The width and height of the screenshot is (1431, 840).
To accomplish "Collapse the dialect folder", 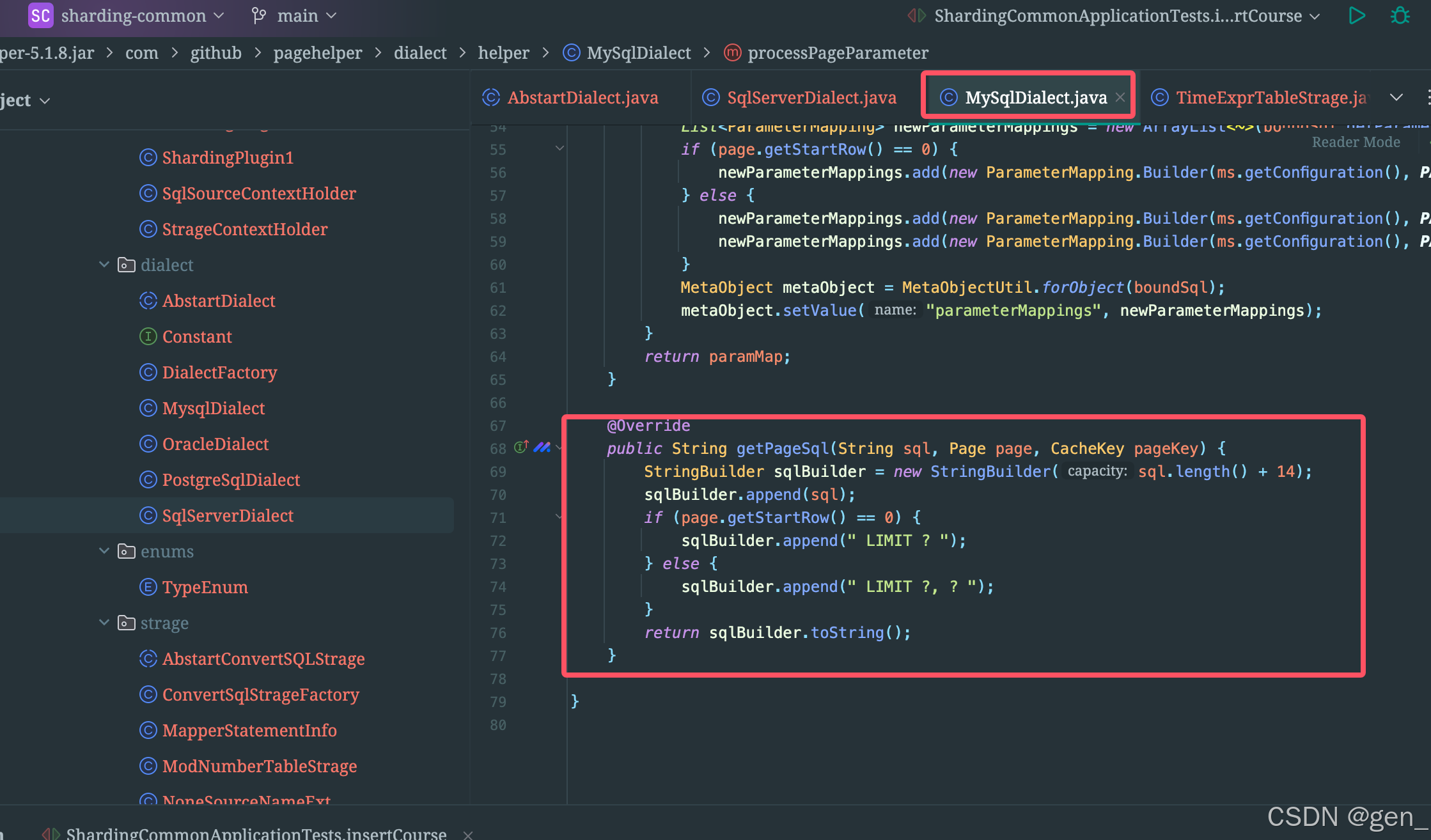I will 104,265.
